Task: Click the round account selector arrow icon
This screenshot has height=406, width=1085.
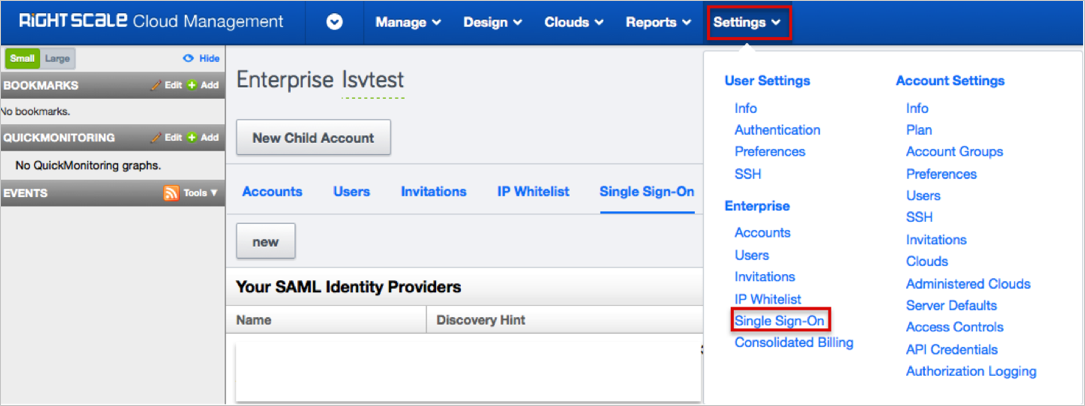Action: click(335, 22)
